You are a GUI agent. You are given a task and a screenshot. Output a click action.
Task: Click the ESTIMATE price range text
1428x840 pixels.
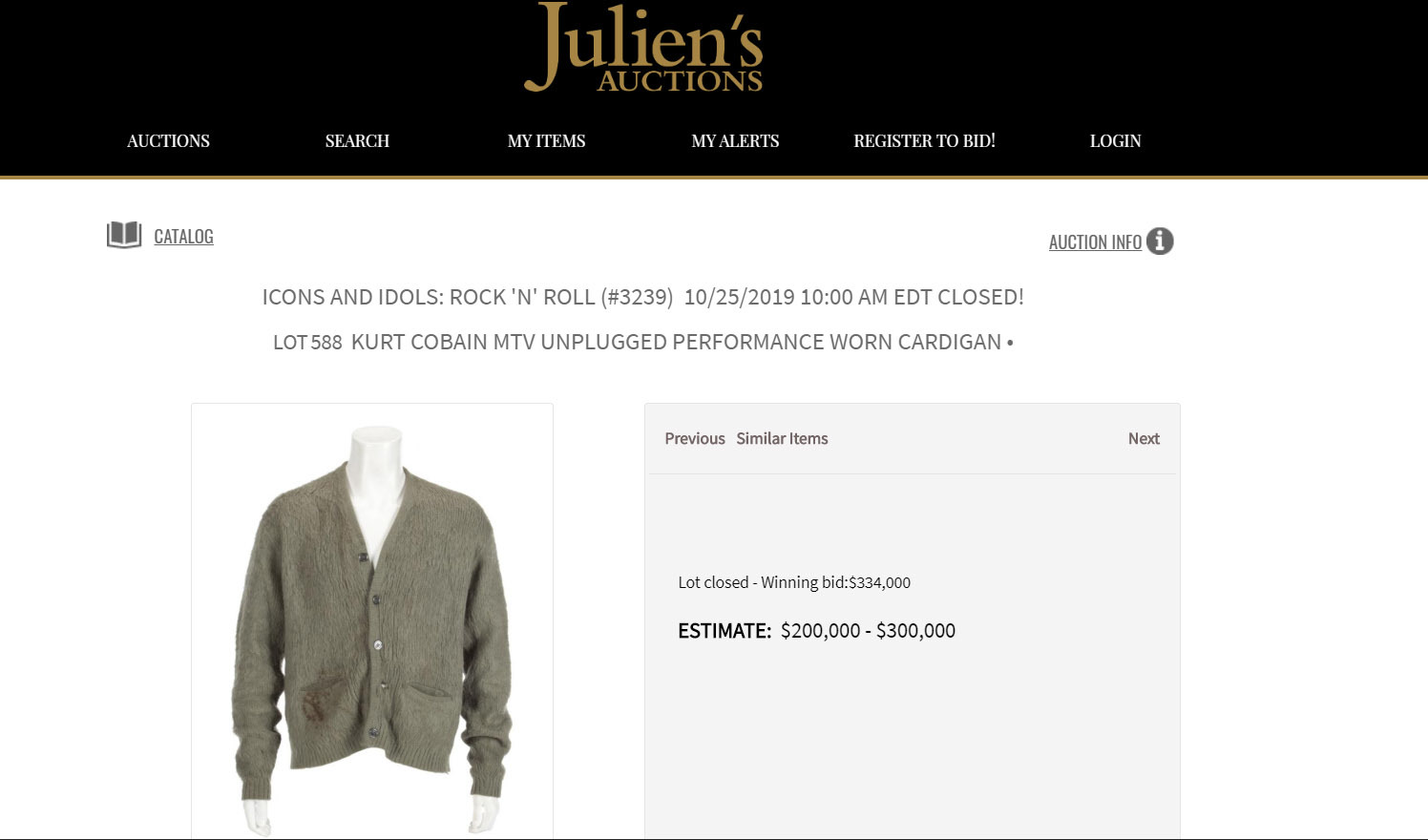[868, 631]
